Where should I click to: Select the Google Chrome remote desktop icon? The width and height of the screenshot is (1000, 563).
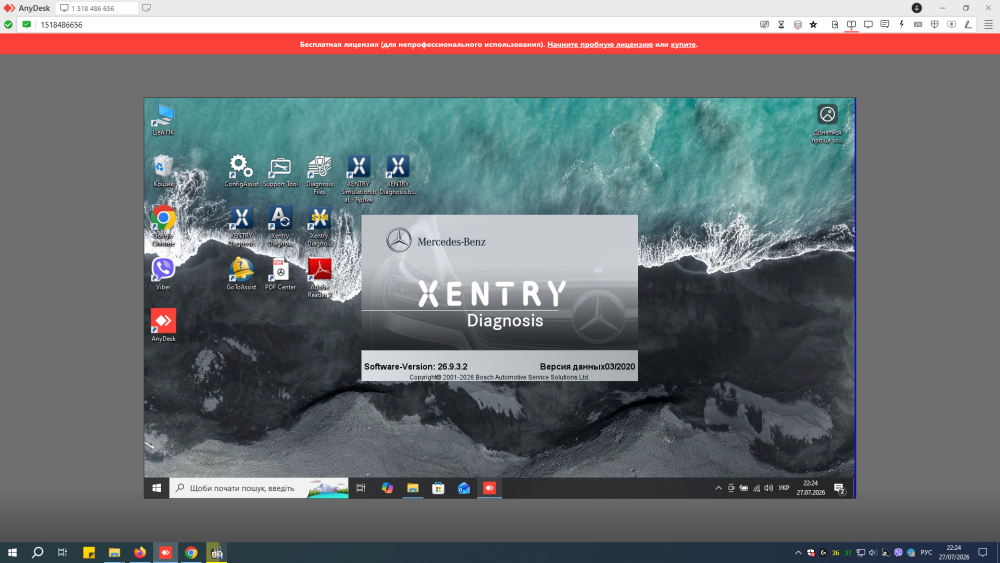click(x=163, y=226)
